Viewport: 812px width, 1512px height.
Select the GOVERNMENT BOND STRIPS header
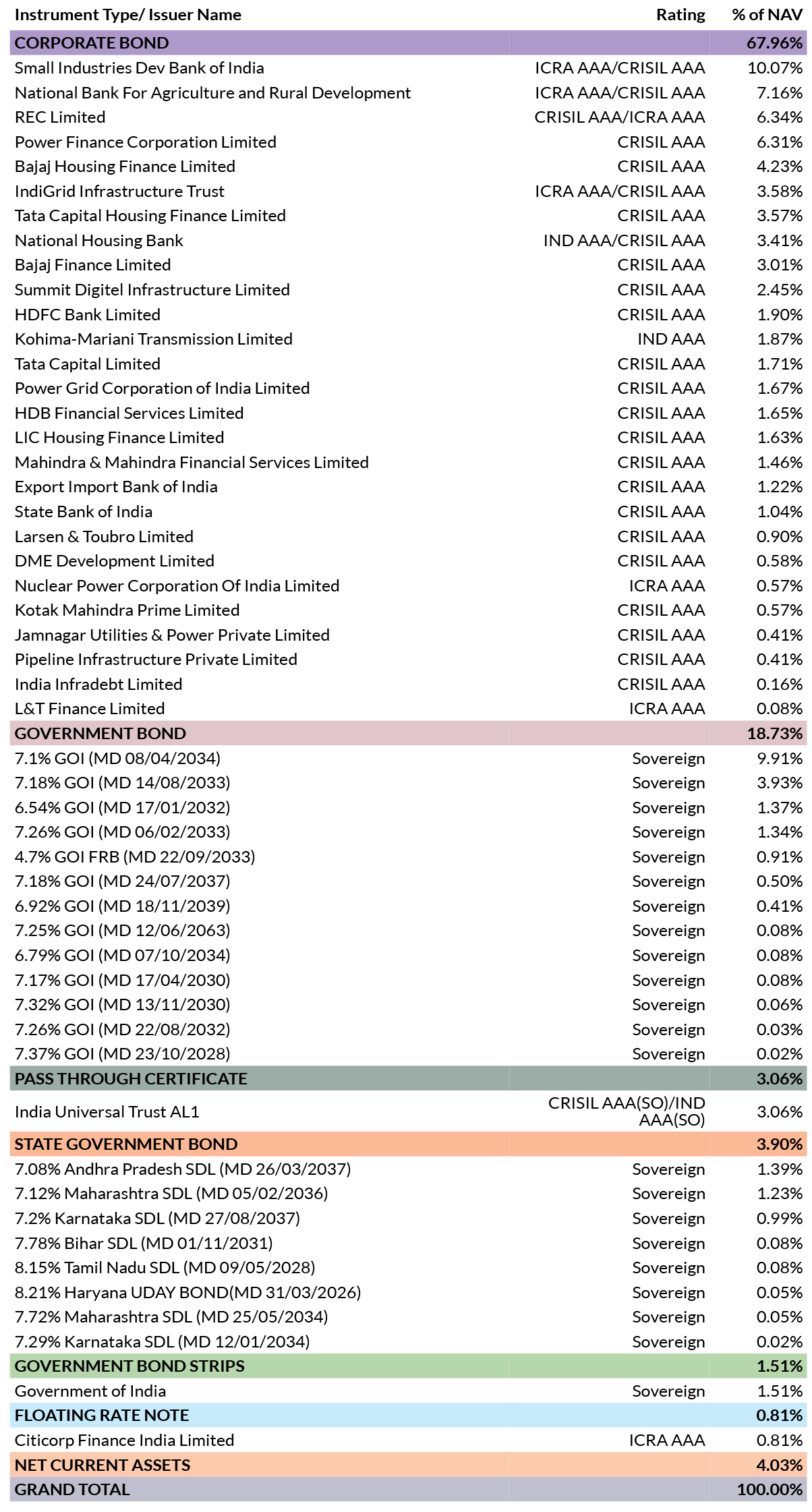[x=408, y=1366]
